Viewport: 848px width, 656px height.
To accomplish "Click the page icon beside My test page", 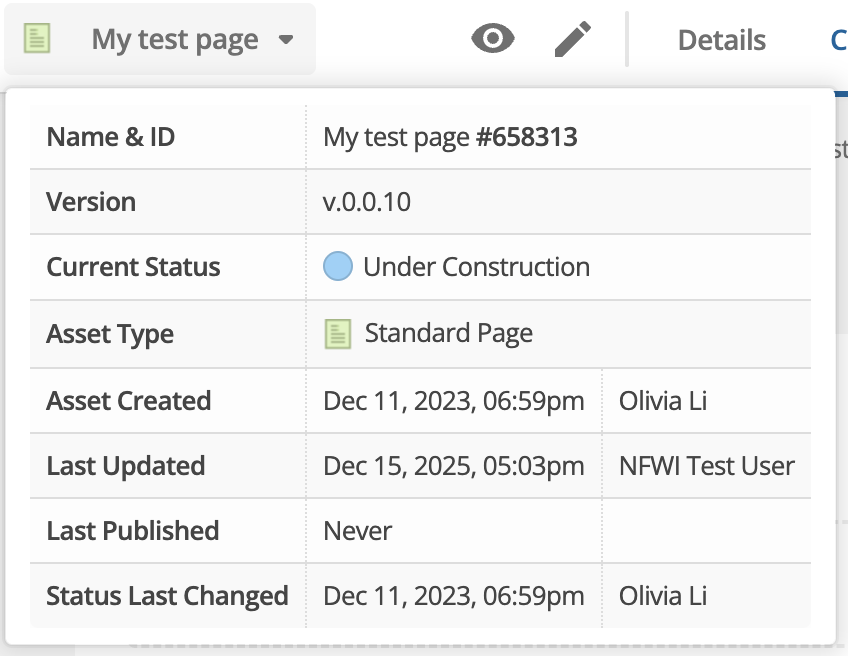I will (x=37, y=38).
